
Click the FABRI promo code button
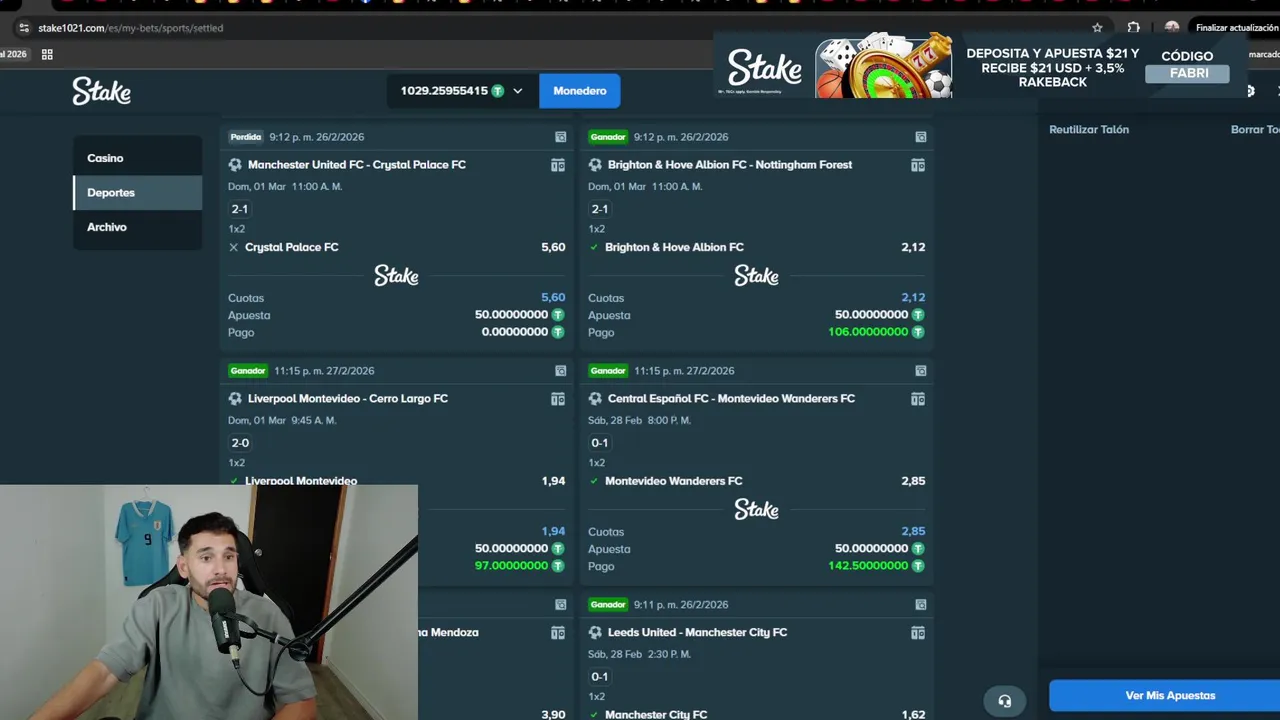[x=1187, y=74]
